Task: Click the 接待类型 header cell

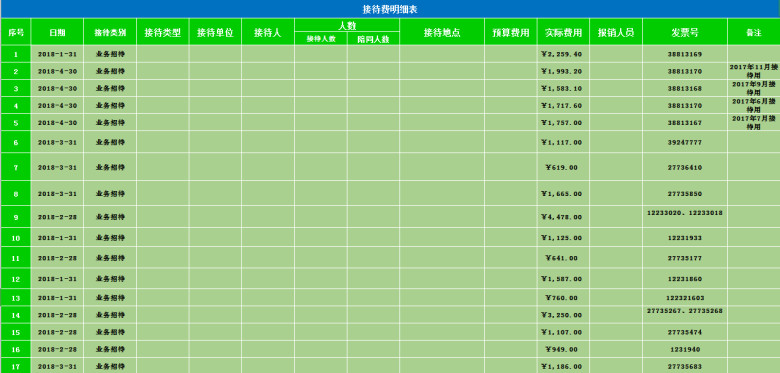Action: 163,32
